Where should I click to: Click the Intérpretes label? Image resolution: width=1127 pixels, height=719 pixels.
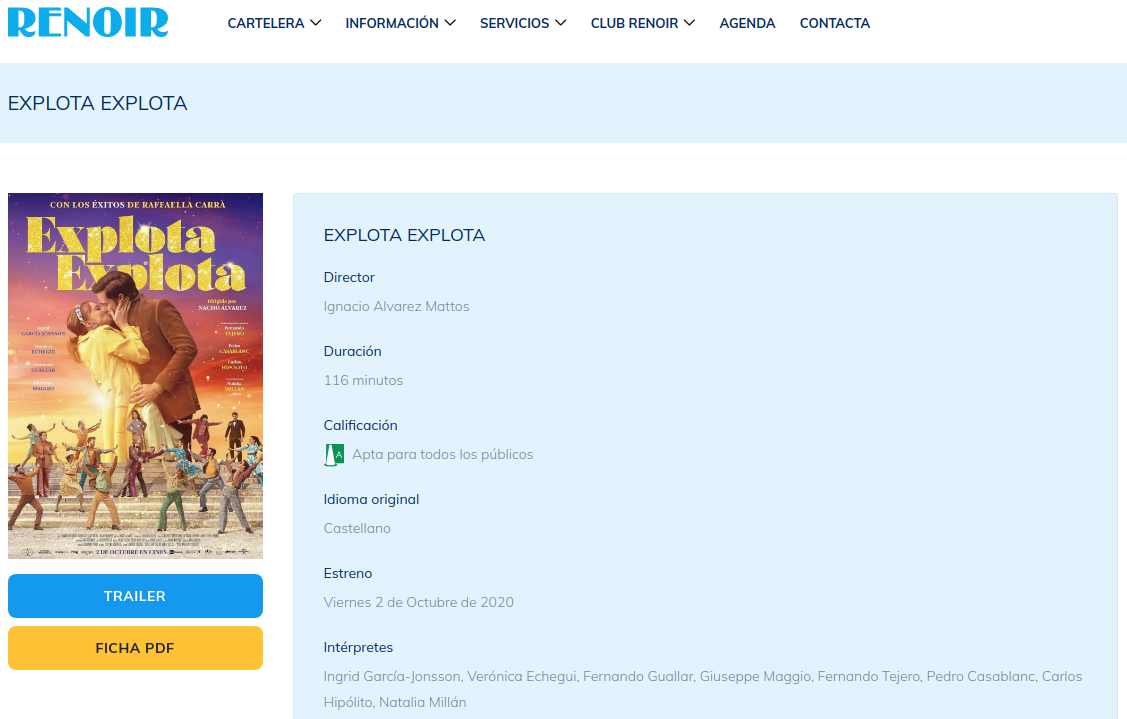click(x=358, y=648)
